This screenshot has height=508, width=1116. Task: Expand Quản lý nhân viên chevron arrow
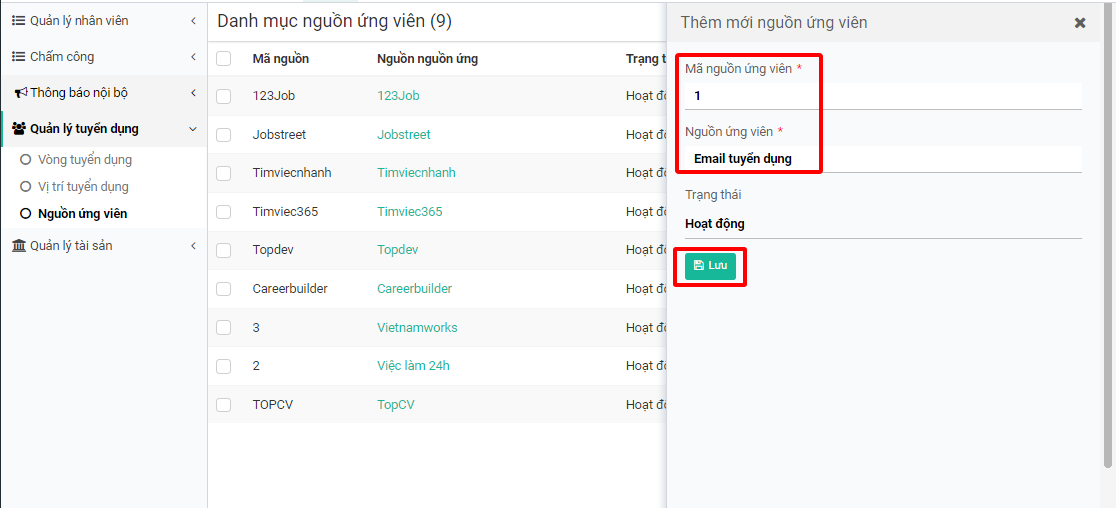pyautogui.click(x=193, y=21)
